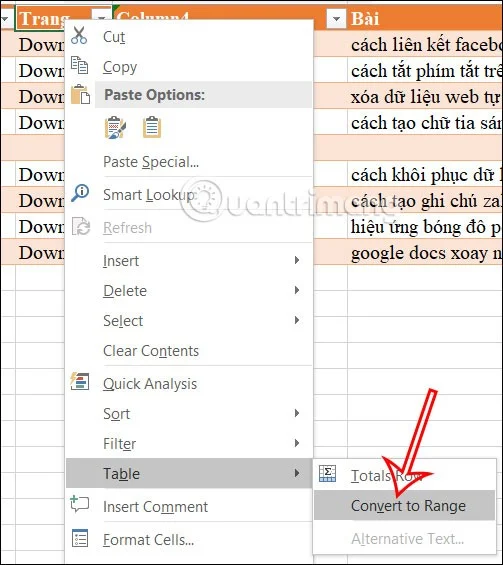The image size is (503, 565).
Task: Click the Bài column header cell
Action: click(x=425, y=19)
